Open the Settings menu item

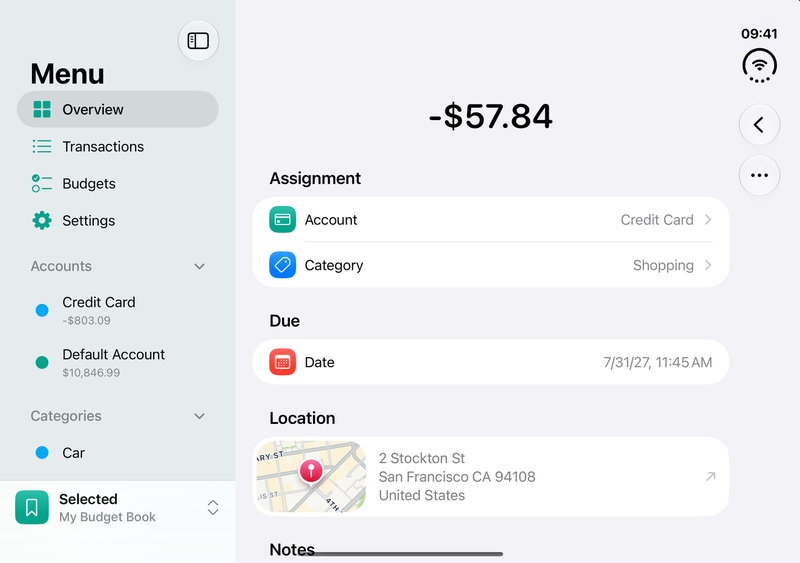(x=118, y=221)
